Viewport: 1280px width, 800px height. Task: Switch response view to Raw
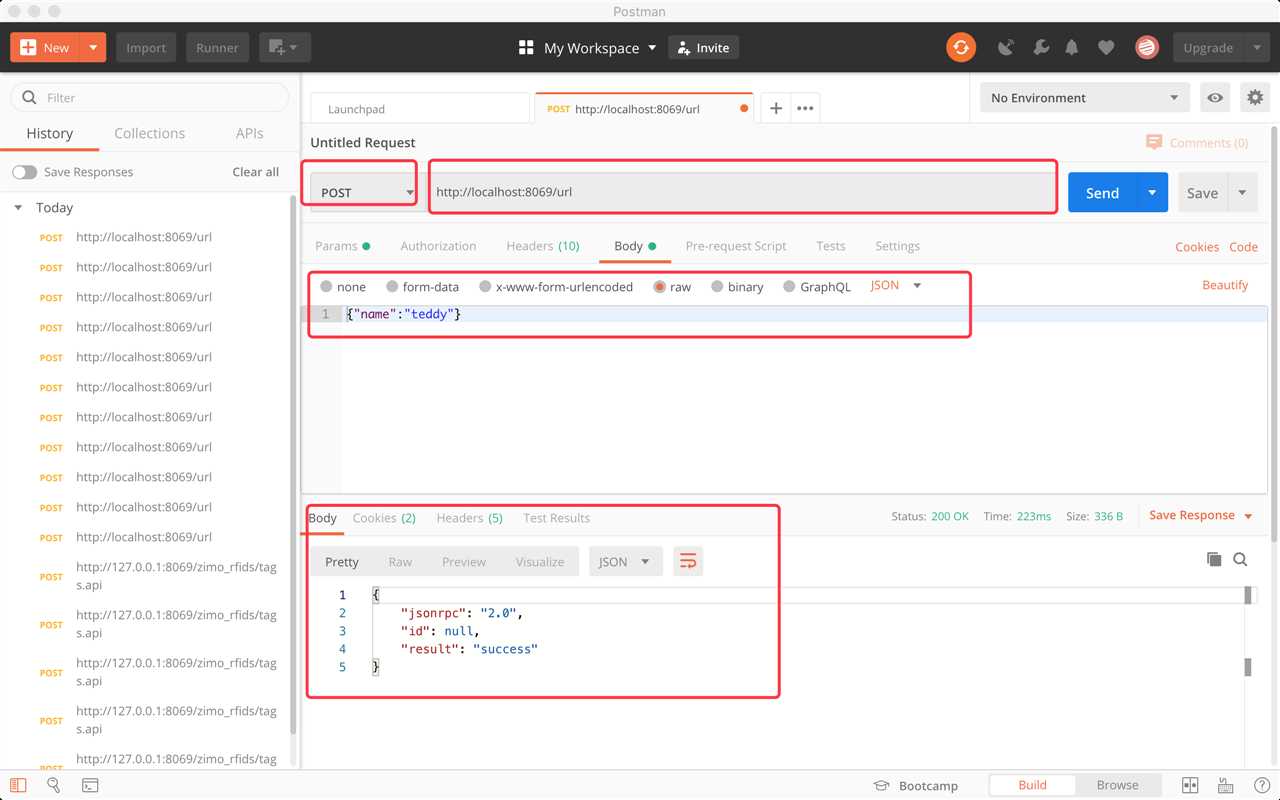coord(400,562)
